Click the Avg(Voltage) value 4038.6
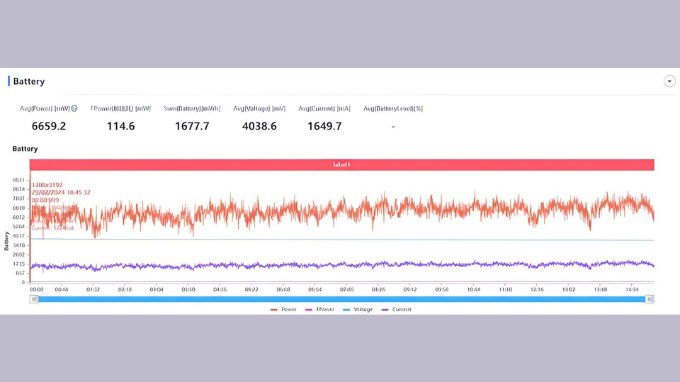This screenshot has width=680, height=382. click(259, 126)
